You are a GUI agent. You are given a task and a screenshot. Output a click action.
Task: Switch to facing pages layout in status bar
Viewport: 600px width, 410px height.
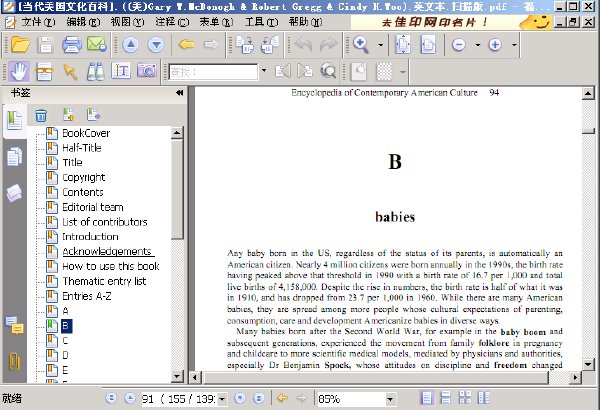(x=465, y=398)
